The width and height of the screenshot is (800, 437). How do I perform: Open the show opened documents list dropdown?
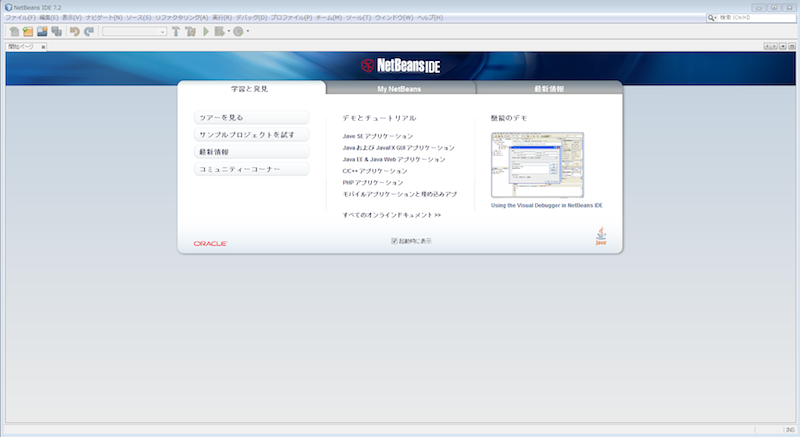[x=783, y=46]
